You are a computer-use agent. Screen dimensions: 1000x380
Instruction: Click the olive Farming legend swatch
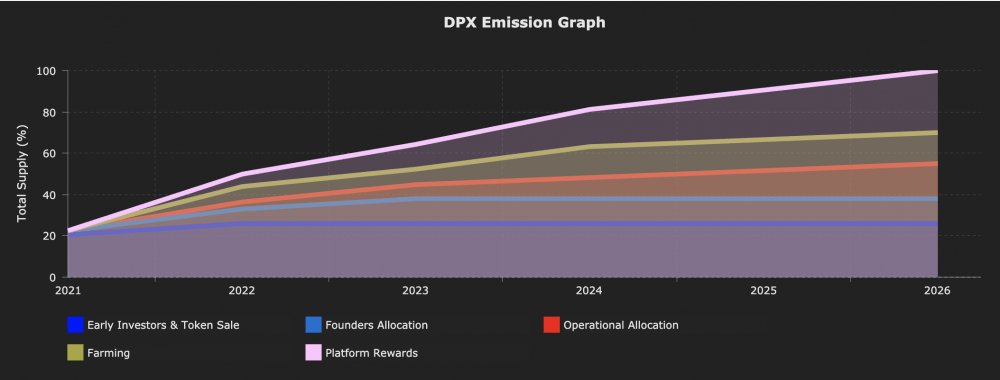[x=75, y=352]
